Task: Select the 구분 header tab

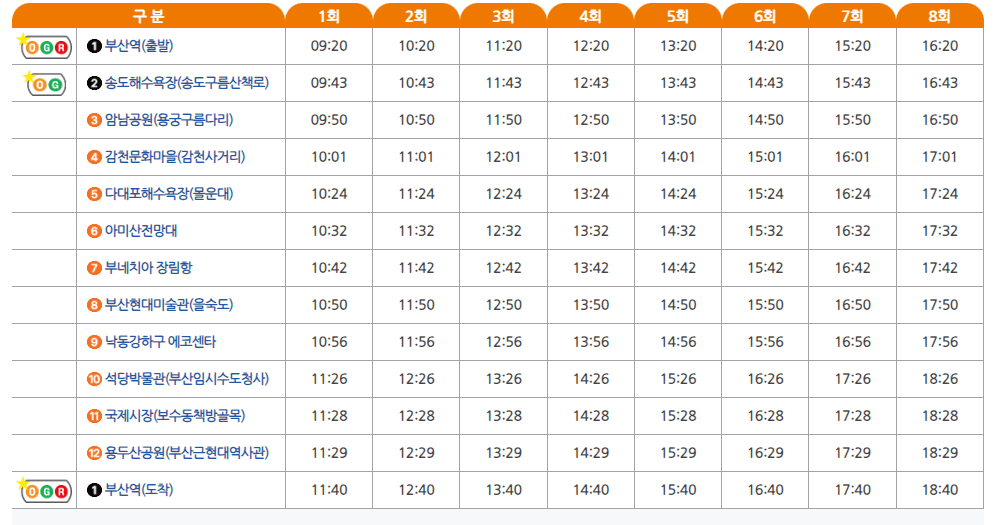Action: 149,15
